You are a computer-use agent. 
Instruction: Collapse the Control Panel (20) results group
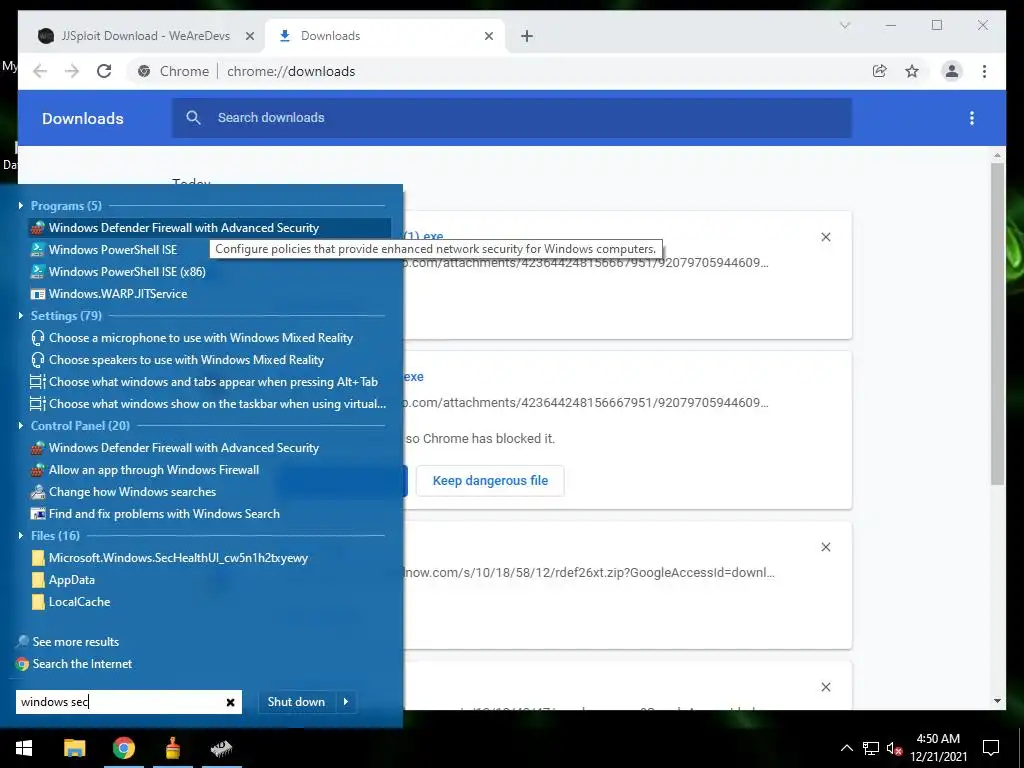point(21,425)
